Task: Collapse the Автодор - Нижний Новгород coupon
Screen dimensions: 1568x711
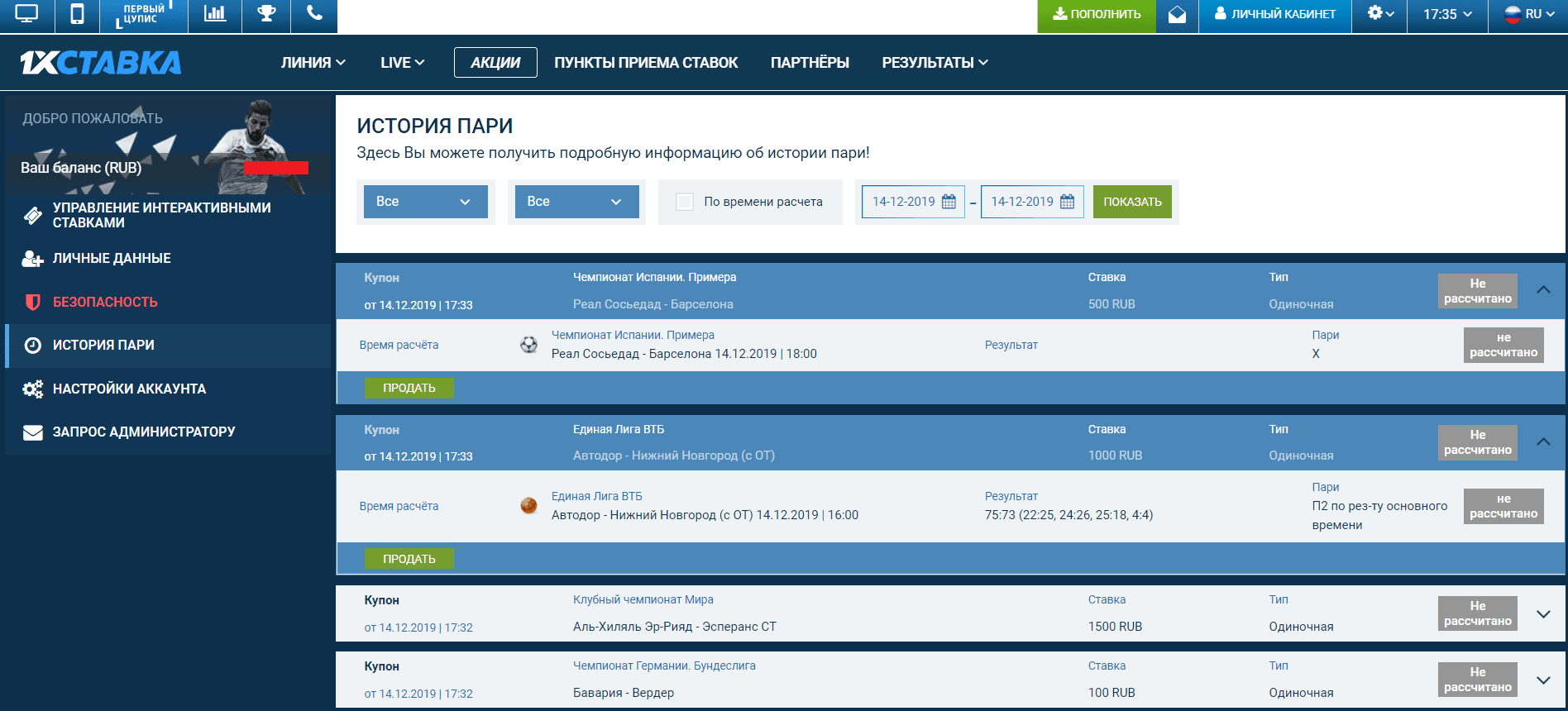Action: [x=1543, y=442]
